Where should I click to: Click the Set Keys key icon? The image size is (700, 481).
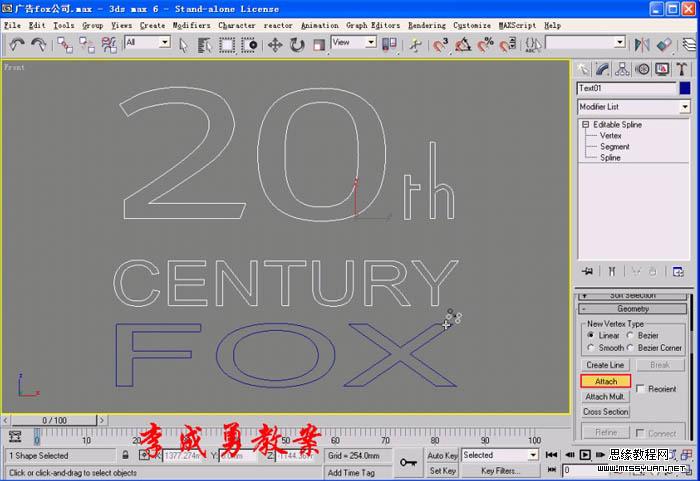click(x=408, y=463)
